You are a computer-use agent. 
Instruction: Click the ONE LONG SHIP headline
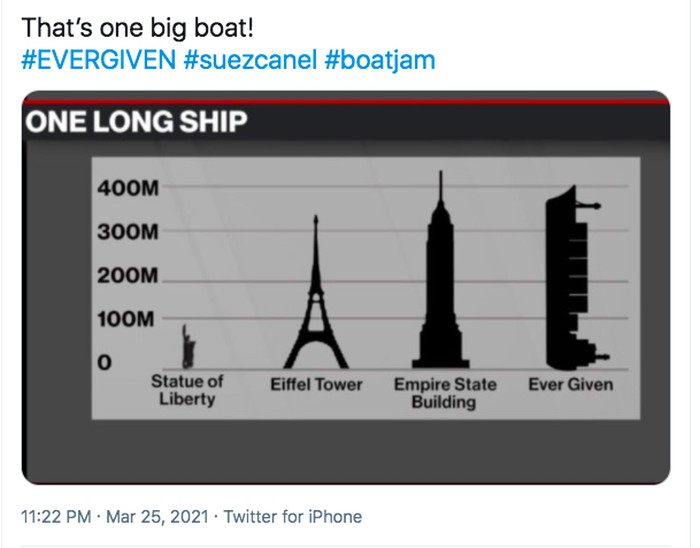tap(135, 123)
